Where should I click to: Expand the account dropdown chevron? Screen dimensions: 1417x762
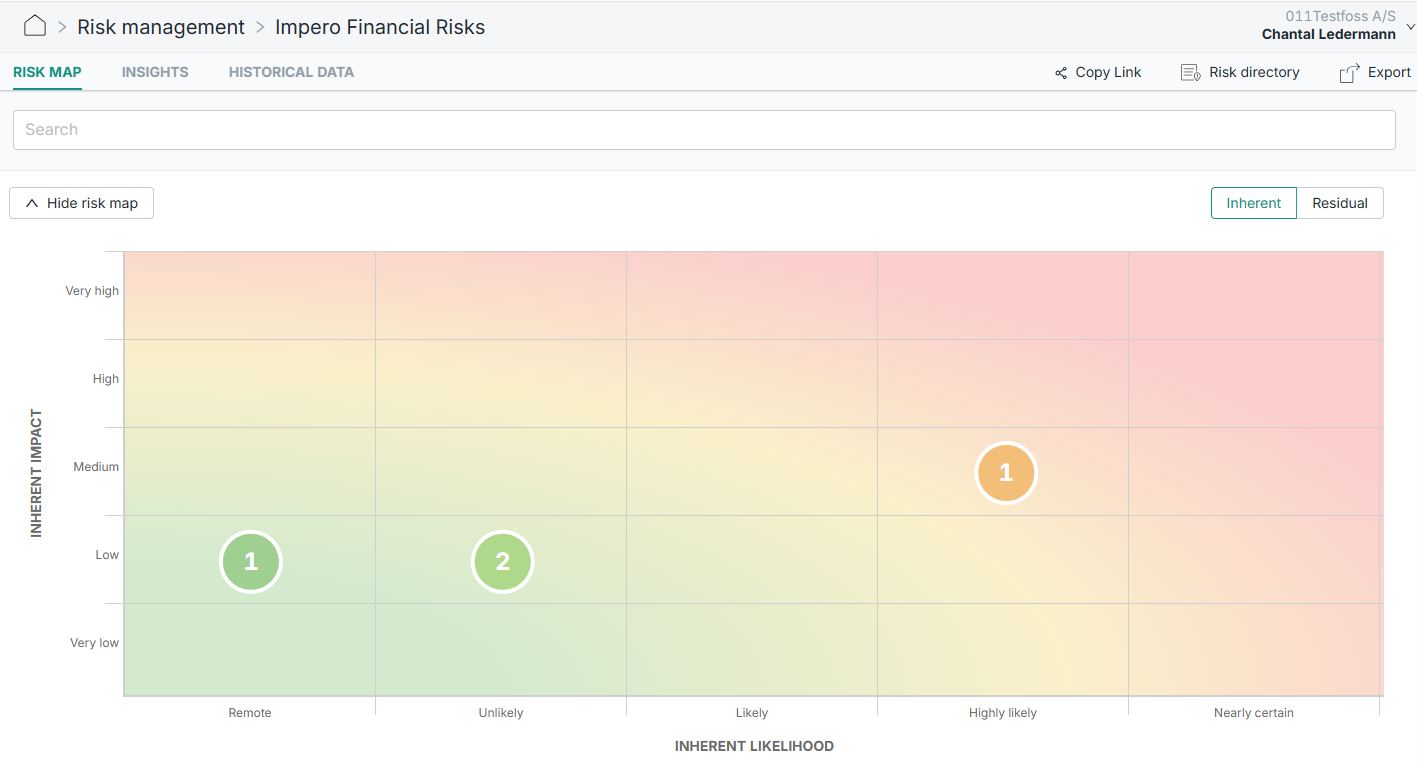pos(1410,27)
